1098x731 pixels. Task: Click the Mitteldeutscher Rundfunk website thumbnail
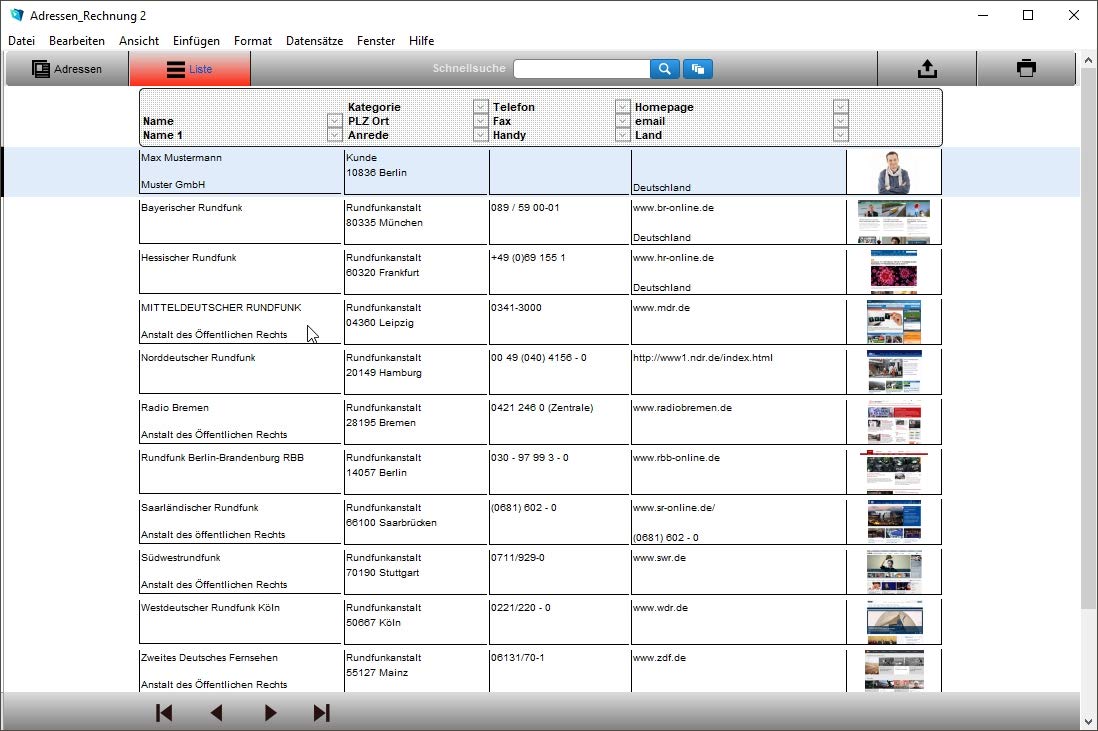894,322
